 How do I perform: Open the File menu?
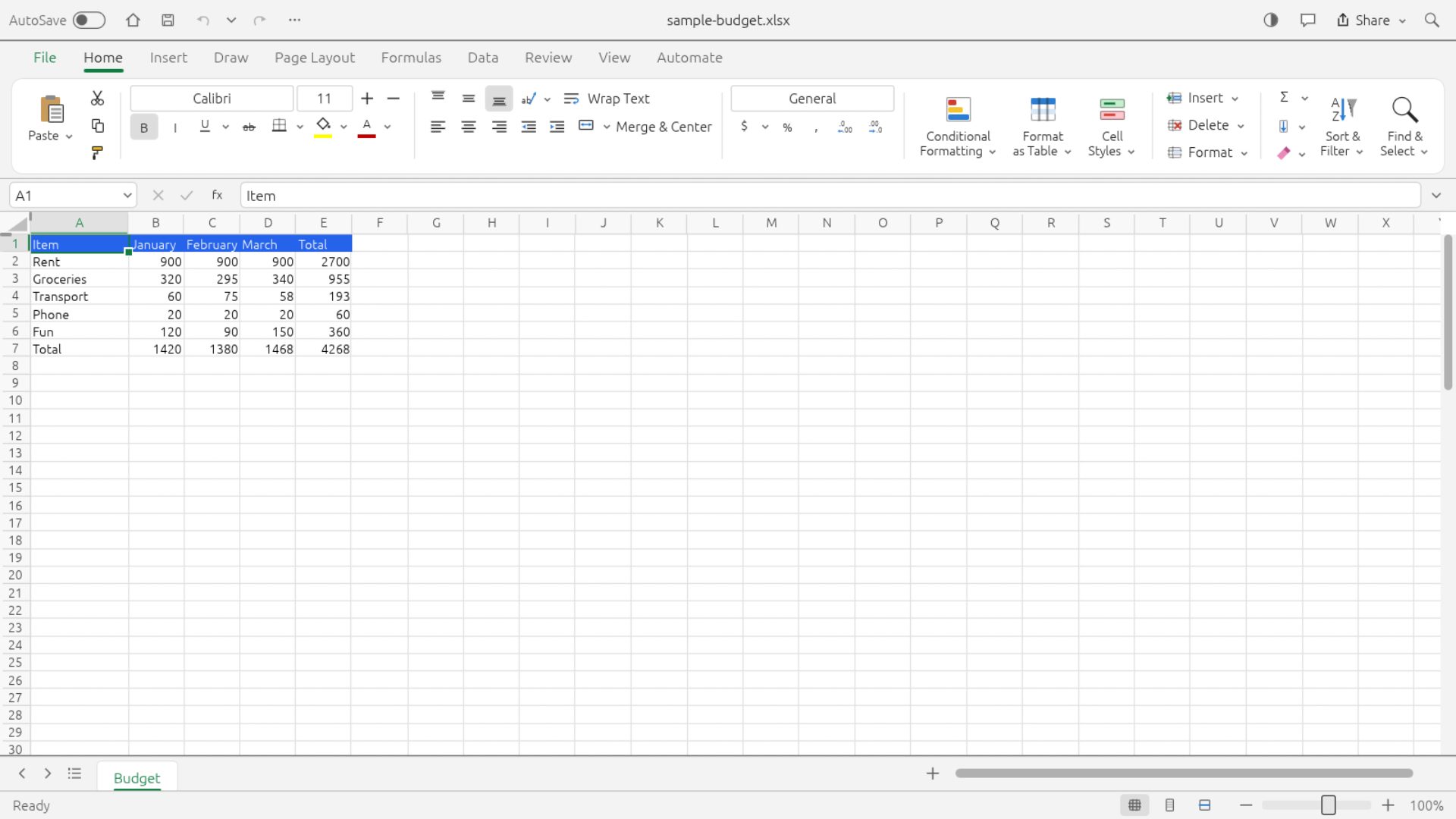click(x=45, y=58)
